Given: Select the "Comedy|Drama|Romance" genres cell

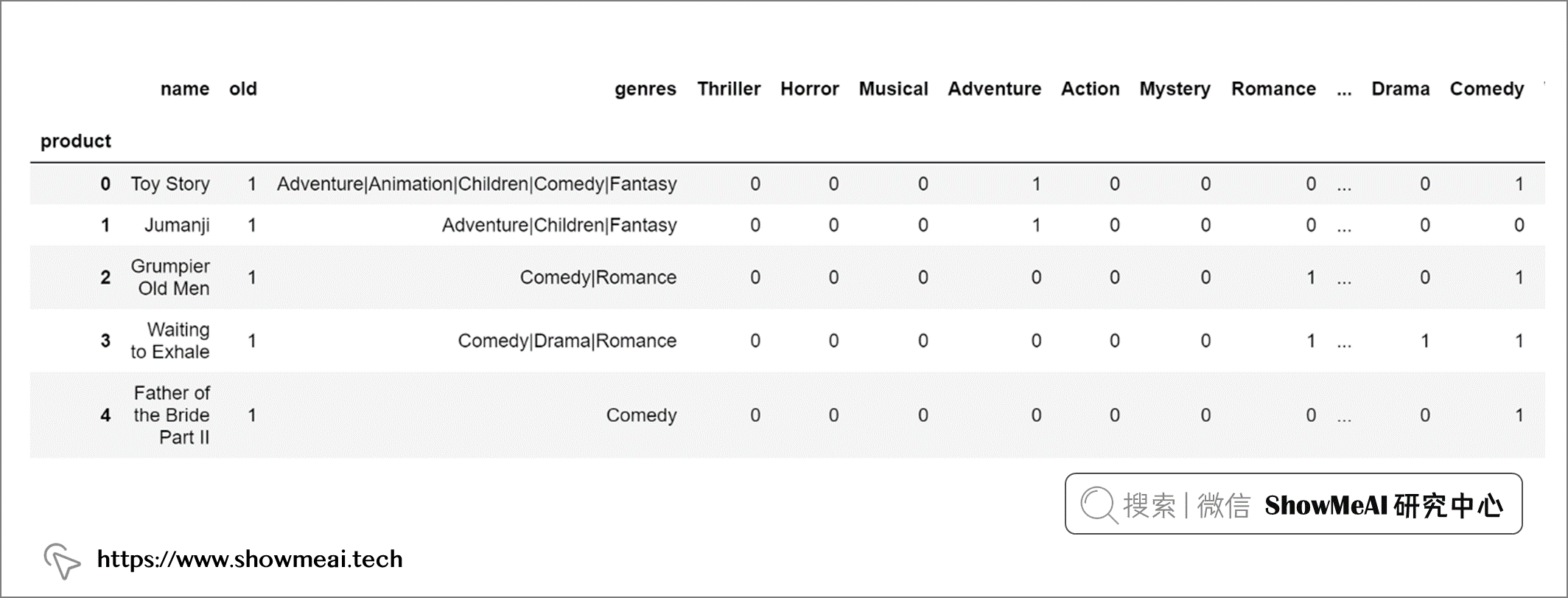Looking at the screenshot, I should coord(567,341).
